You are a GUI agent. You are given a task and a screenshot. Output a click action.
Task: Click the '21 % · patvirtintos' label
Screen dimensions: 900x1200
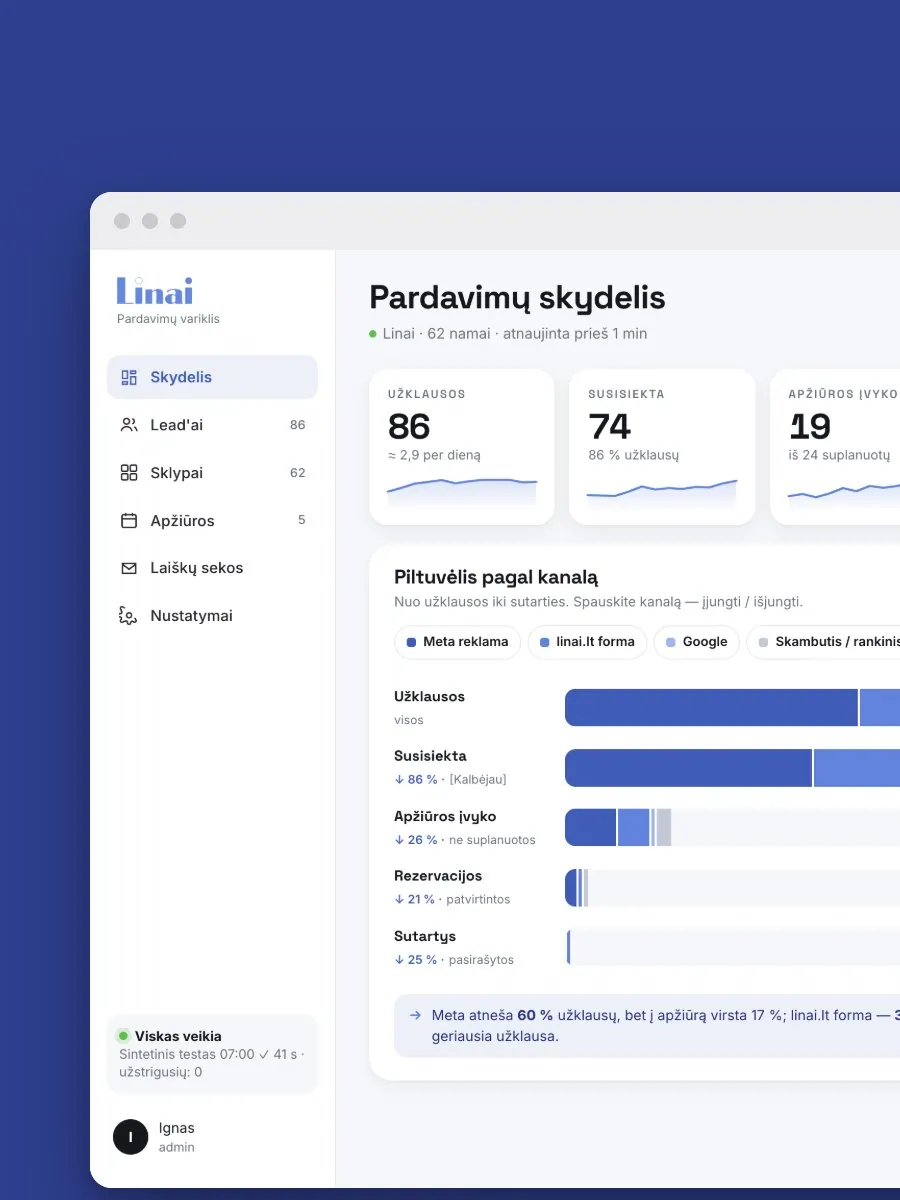click(452, 899)
